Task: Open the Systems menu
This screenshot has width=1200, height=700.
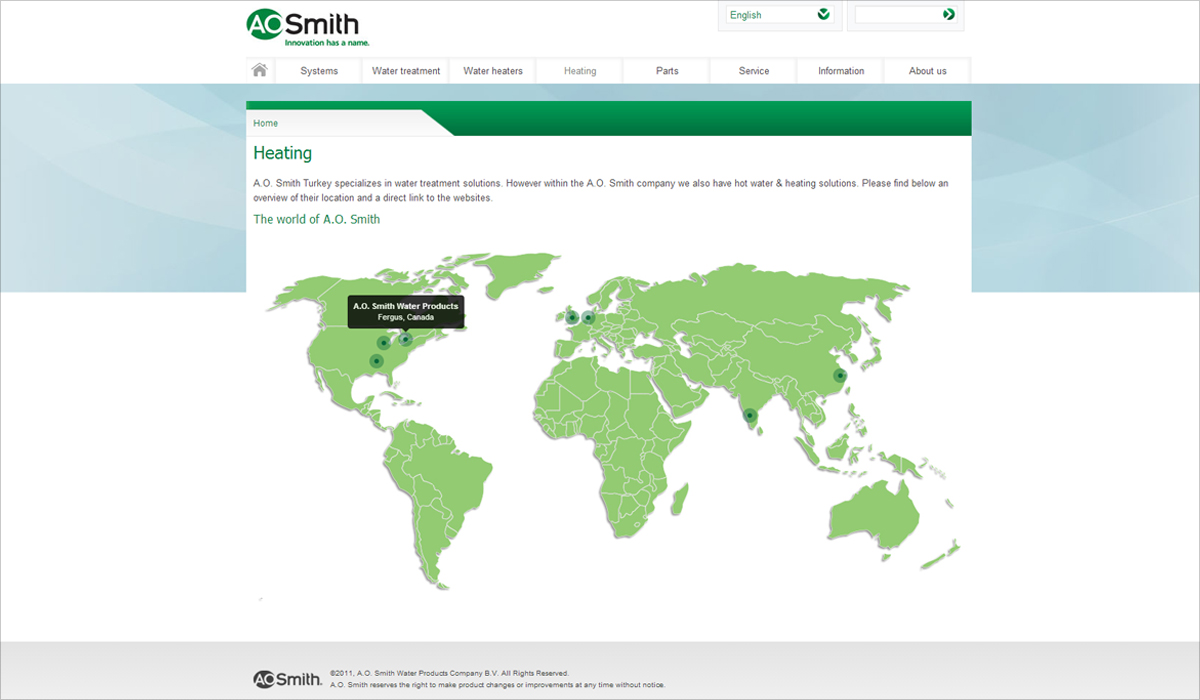Action: tap(319, 71)
